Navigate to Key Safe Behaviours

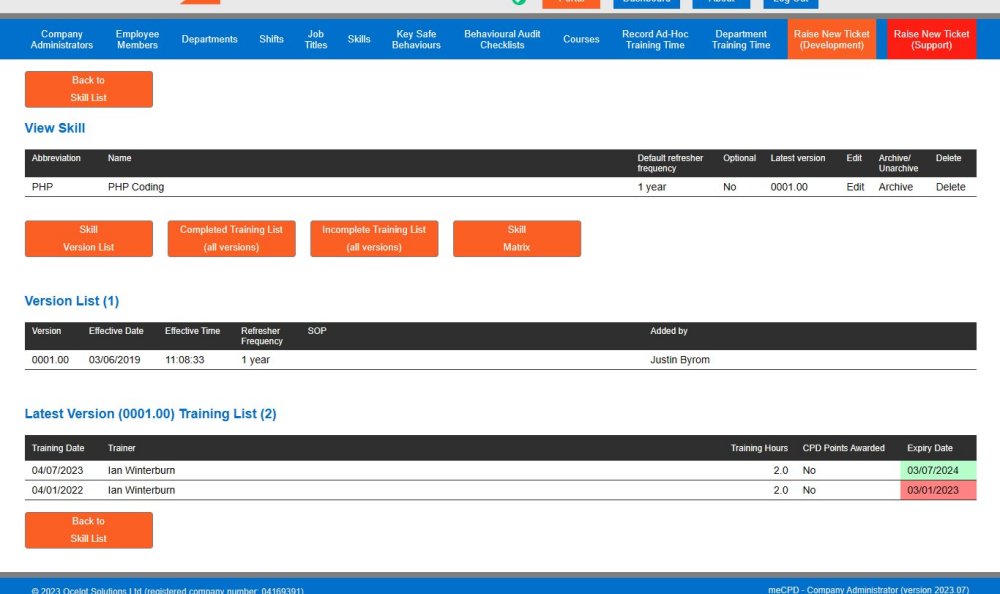416,40
